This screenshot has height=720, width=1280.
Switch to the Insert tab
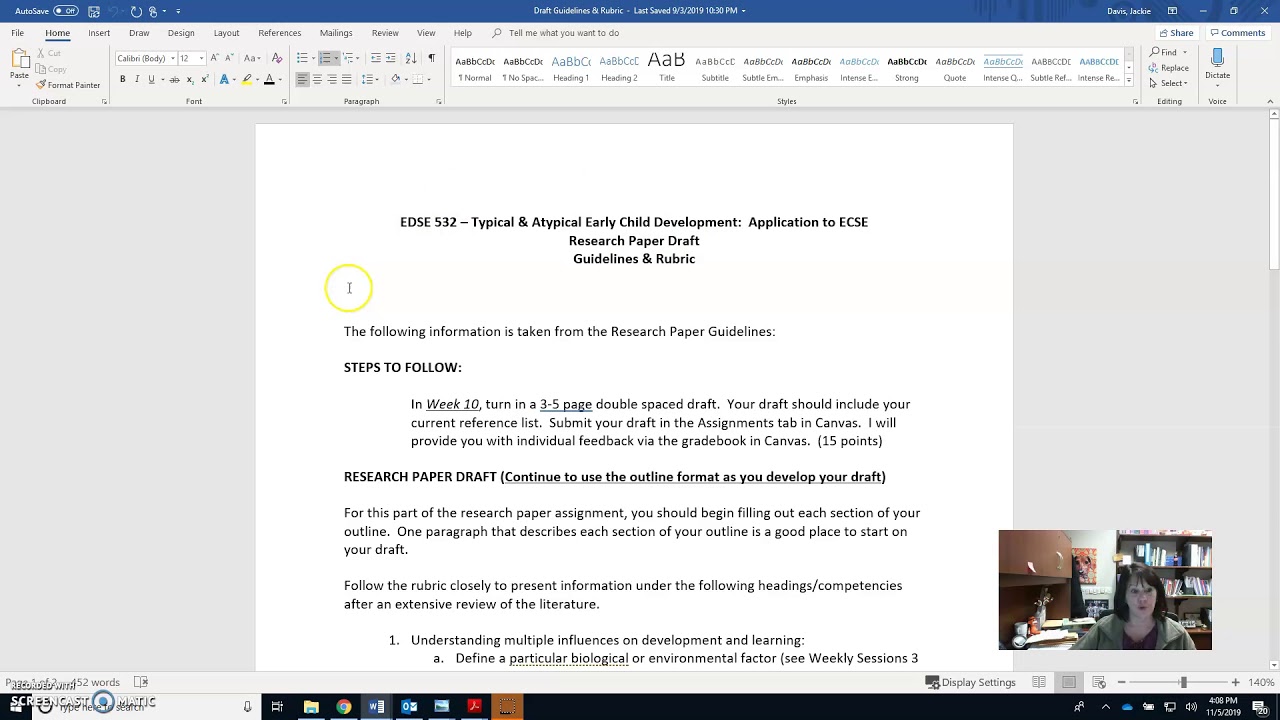point(99,33)
